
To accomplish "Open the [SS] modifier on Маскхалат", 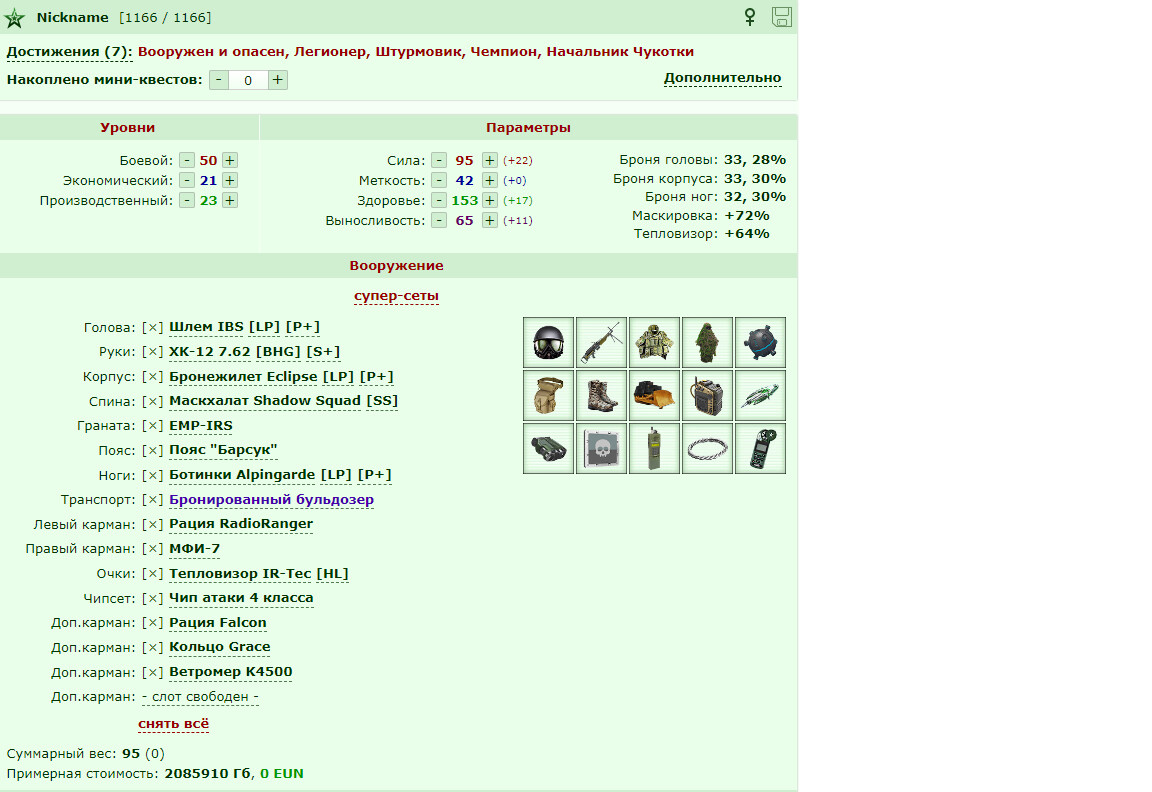I will point(382,401).
